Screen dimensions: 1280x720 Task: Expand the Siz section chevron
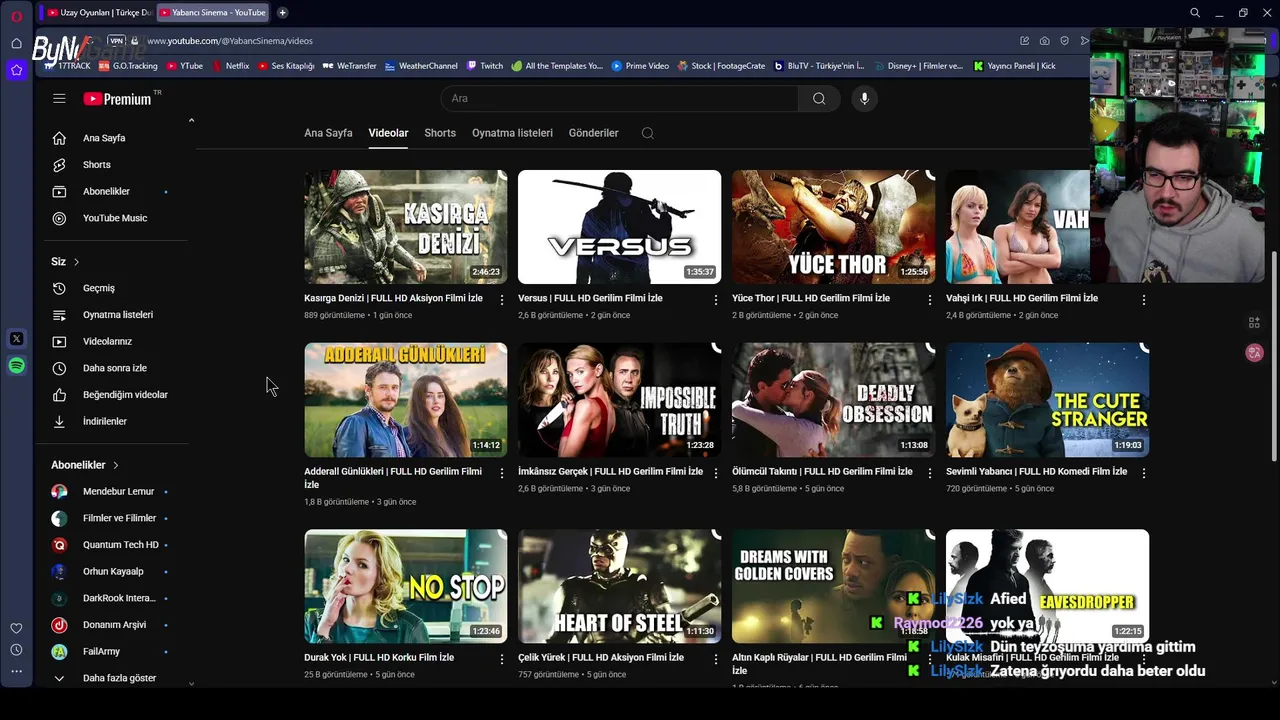76,262
